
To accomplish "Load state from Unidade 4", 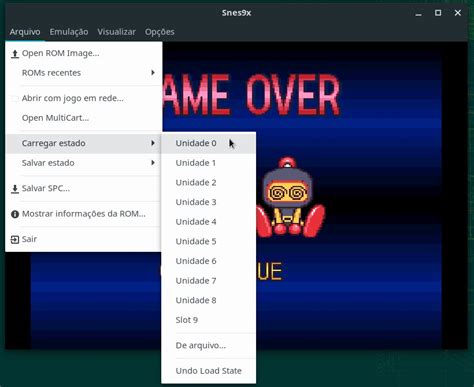I will click(209, 222).
